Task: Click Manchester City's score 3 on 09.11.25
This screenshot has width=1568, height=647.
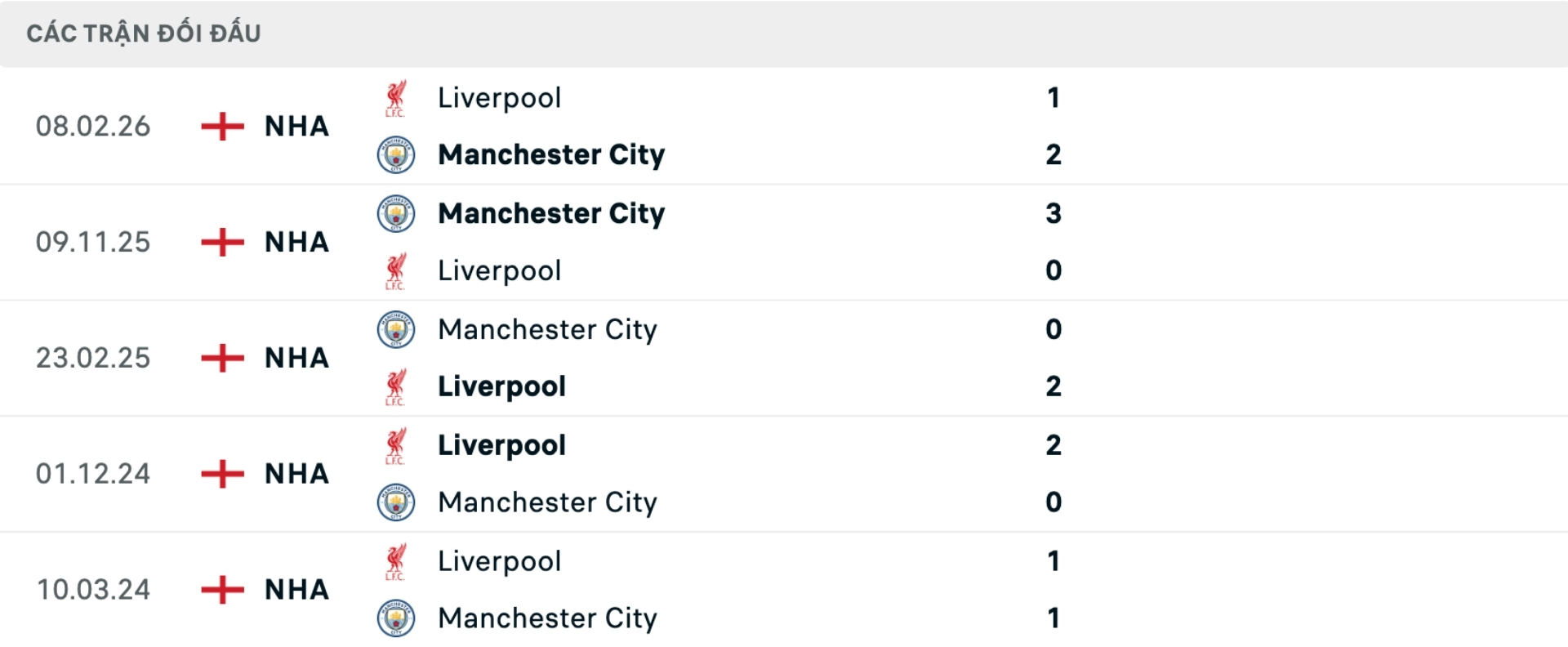Action: [1053, 214]
